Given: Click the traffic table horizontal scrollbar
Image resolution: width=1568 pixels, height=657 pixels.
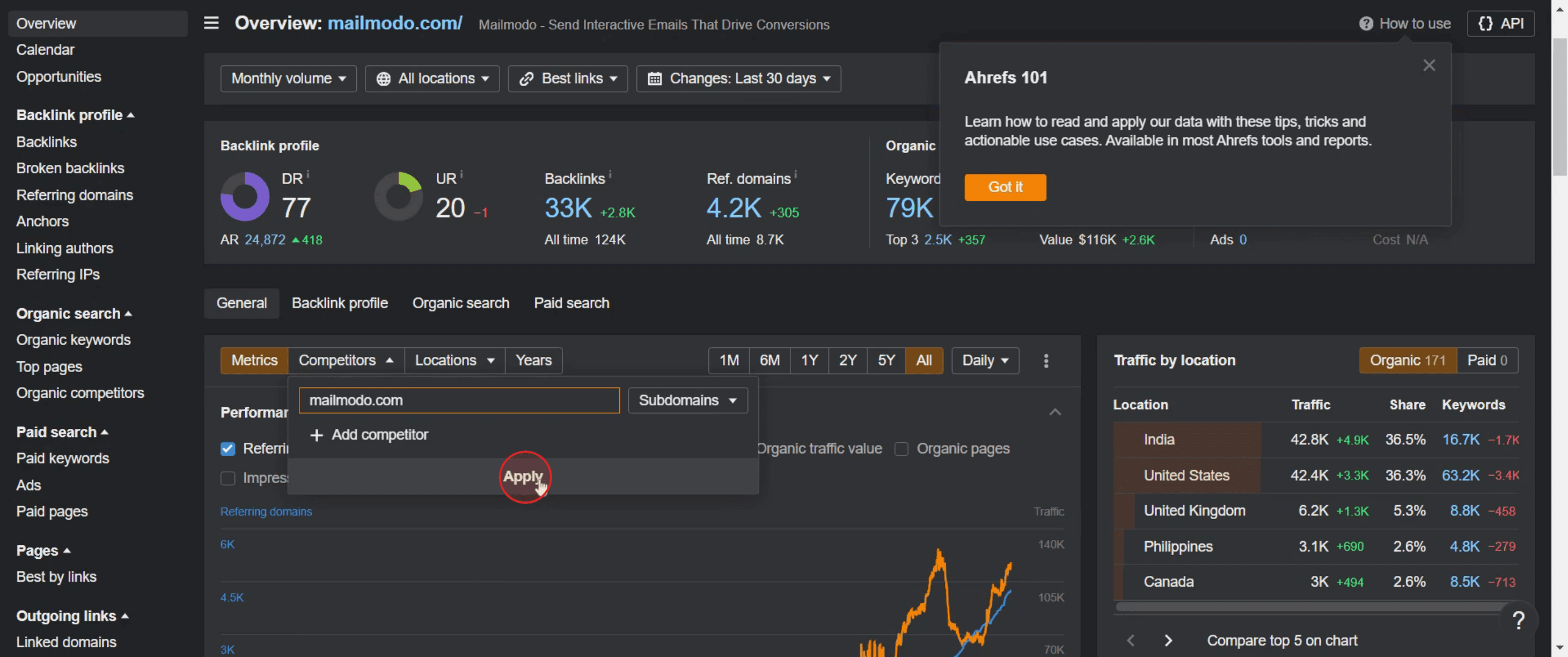Looking at the screenshot, I should tap(1309, 607).
